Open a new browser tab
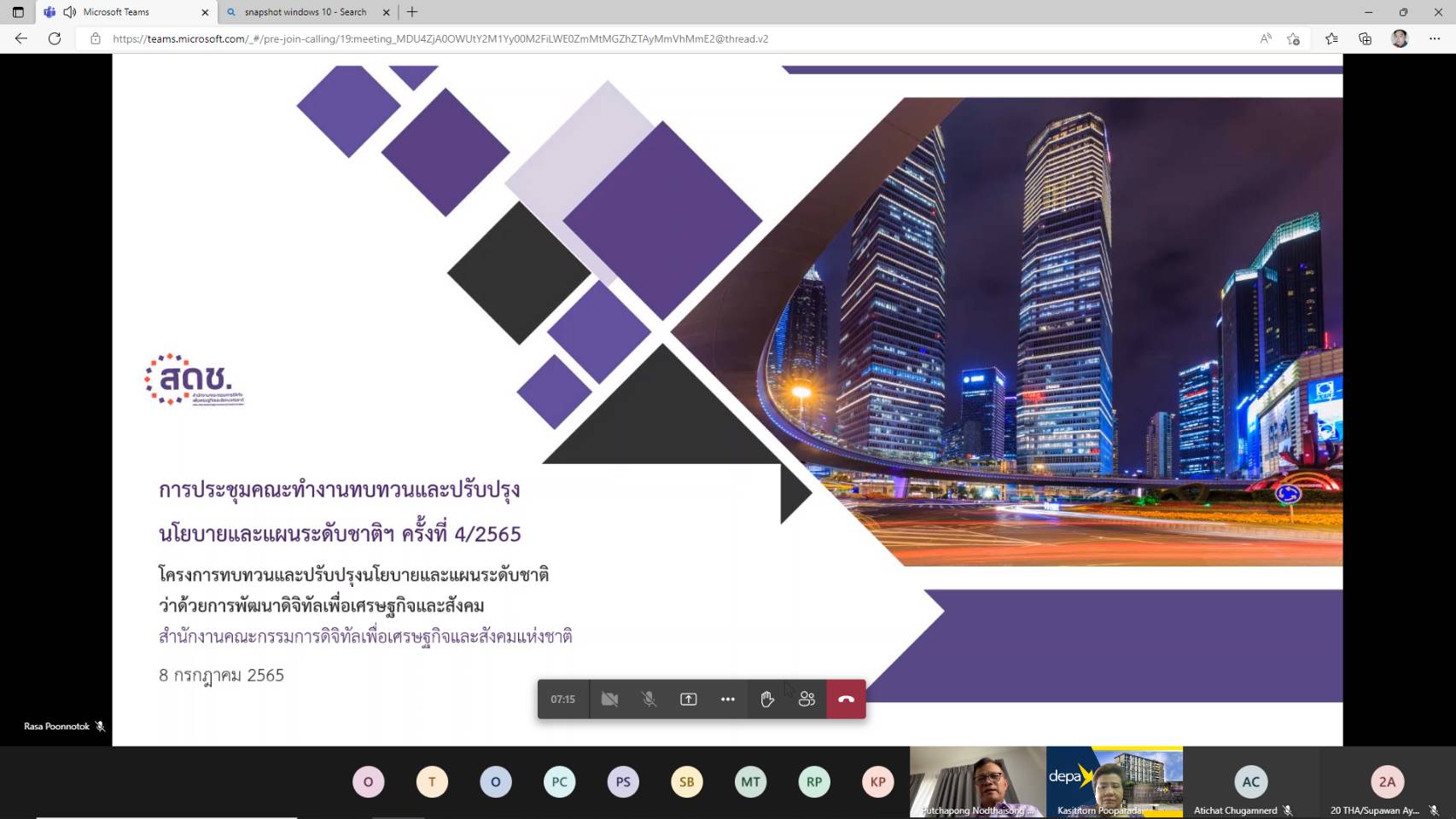Image resolution: width=1456 pixels, height=819 pixels. tap(412, 12)
